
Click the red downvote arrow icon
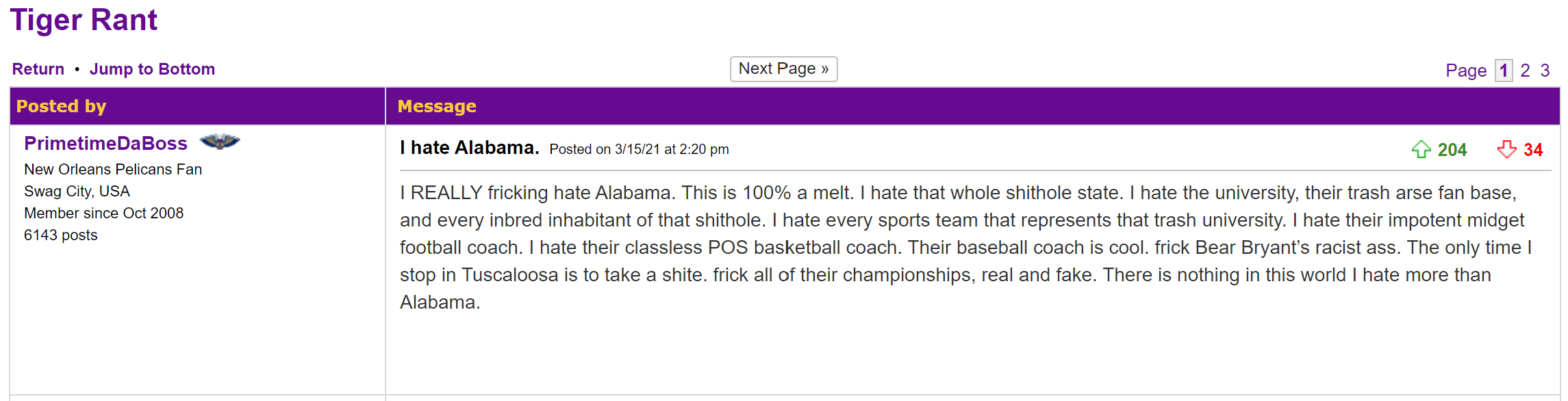pos(1506,149)
